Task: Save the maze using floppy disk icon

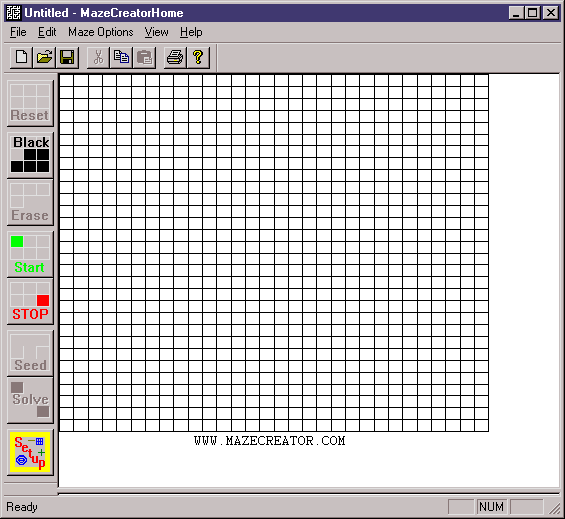Action: tap(67, 57)
